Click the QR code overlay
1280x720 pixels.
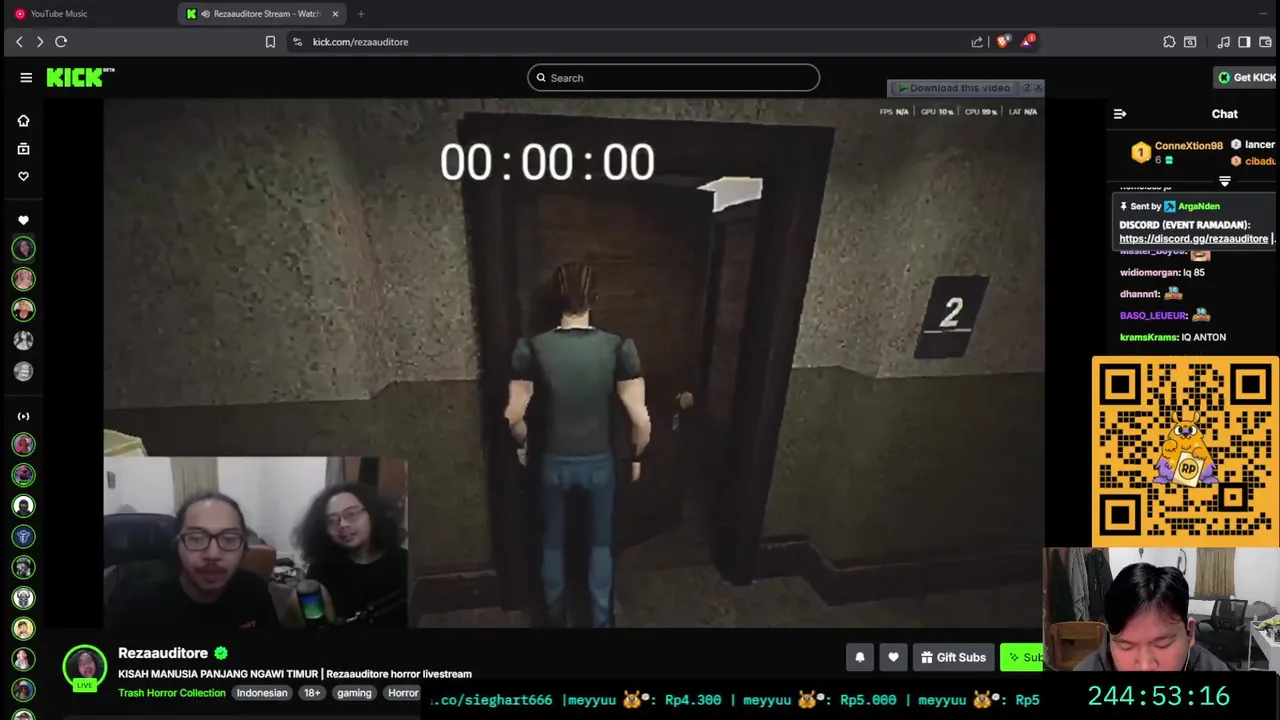click(1185, 452)
